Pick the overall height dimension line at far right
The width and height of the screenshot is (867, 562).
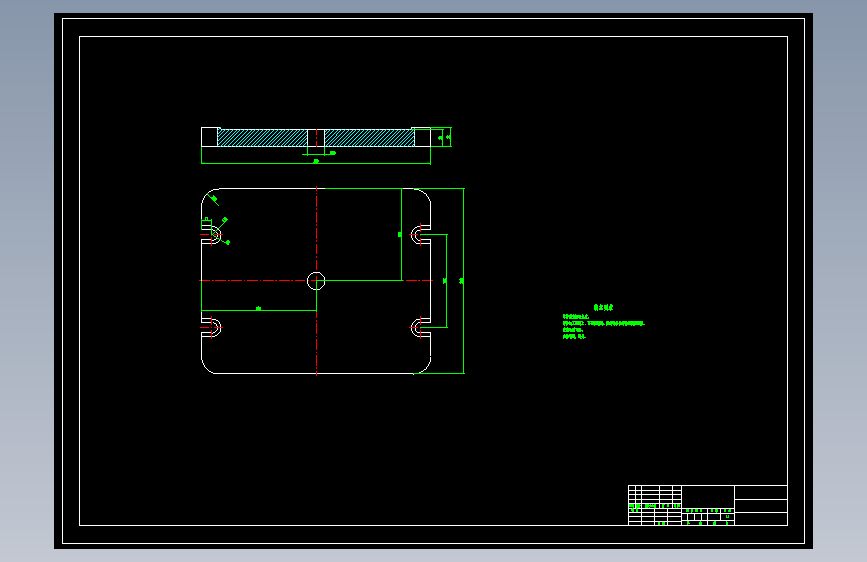(x=463, y=281)
